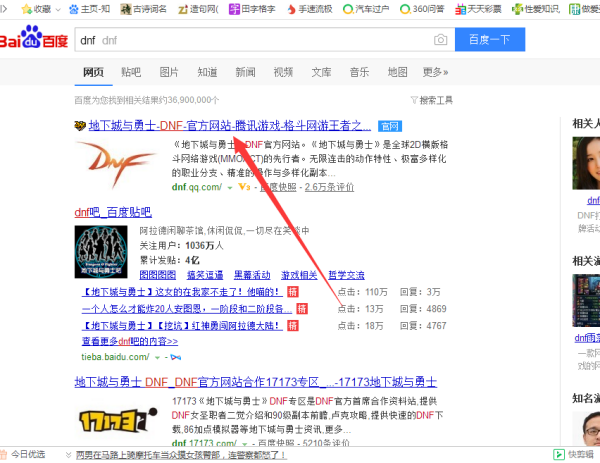Viewport: 600px width, 463px height.
Task: Click the 17173 logo thumbnail
Action: [118, 420]
